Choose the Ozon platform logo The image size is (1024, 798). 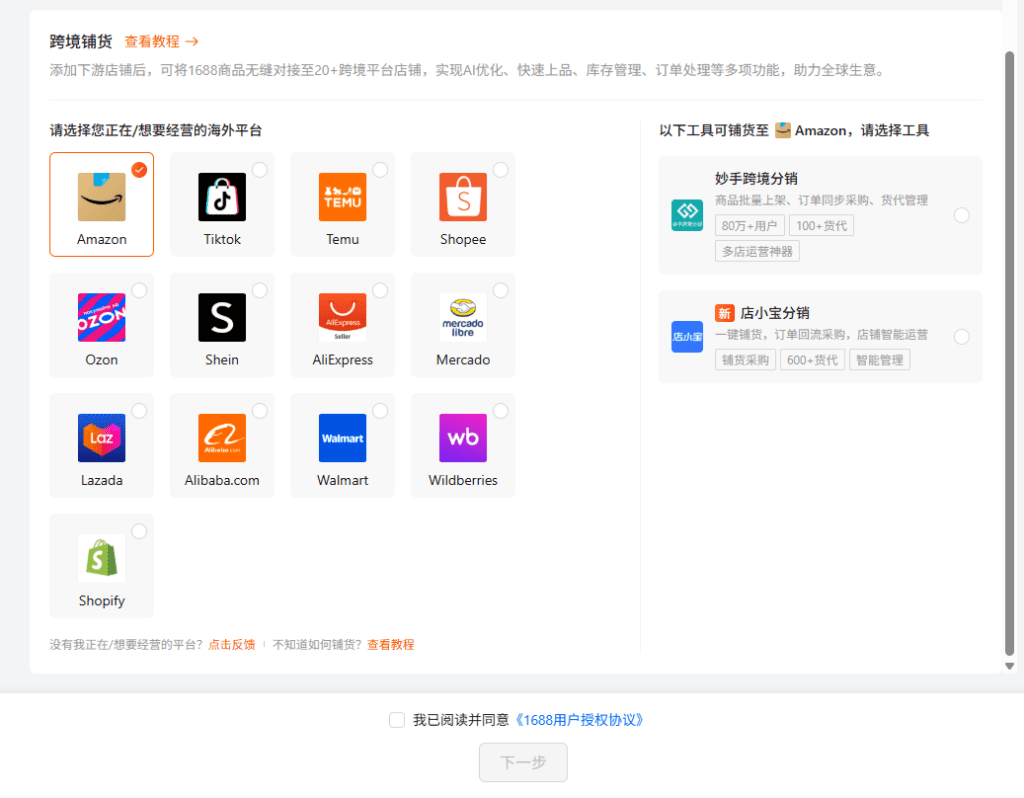[x=101, y=317]
